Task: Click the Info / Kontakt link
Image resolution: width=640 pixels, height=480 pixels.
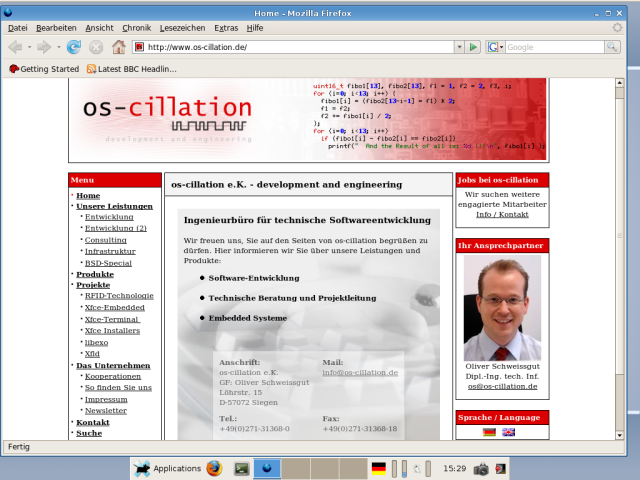Action: pos(502,214)
